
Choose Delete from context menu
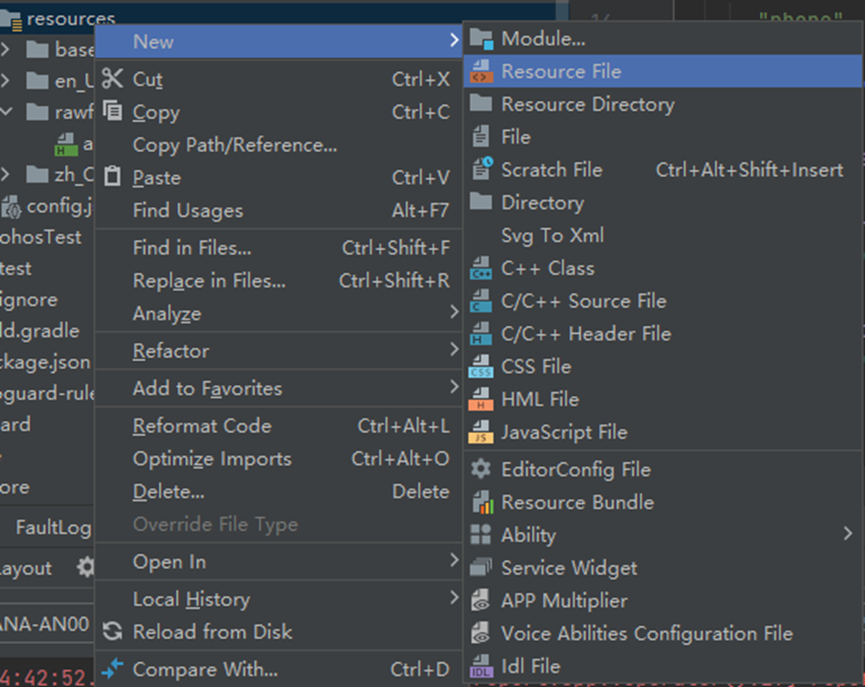[278, 492]
